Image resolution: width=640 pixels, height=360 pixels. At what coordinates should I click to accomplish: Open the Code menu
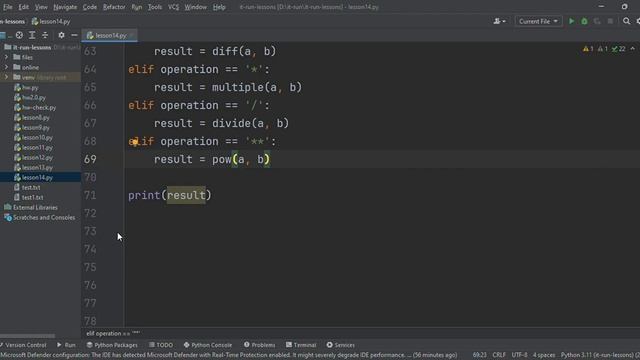click(x=90, y=7)
